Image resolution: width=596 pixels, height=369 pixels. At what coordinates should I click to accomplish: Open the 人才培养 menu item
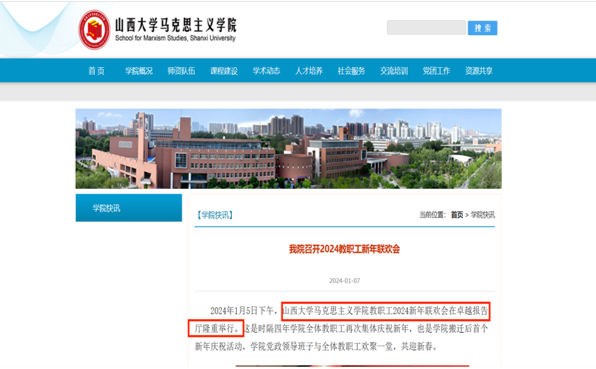309,71
